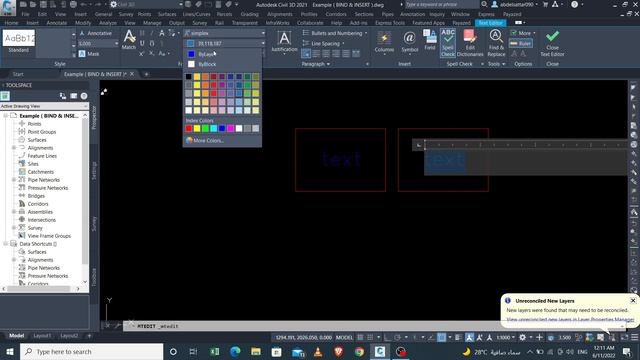The image size is (640, 360).
Task: Open the Prospector side tab
Action: click(x=94, y=118)
